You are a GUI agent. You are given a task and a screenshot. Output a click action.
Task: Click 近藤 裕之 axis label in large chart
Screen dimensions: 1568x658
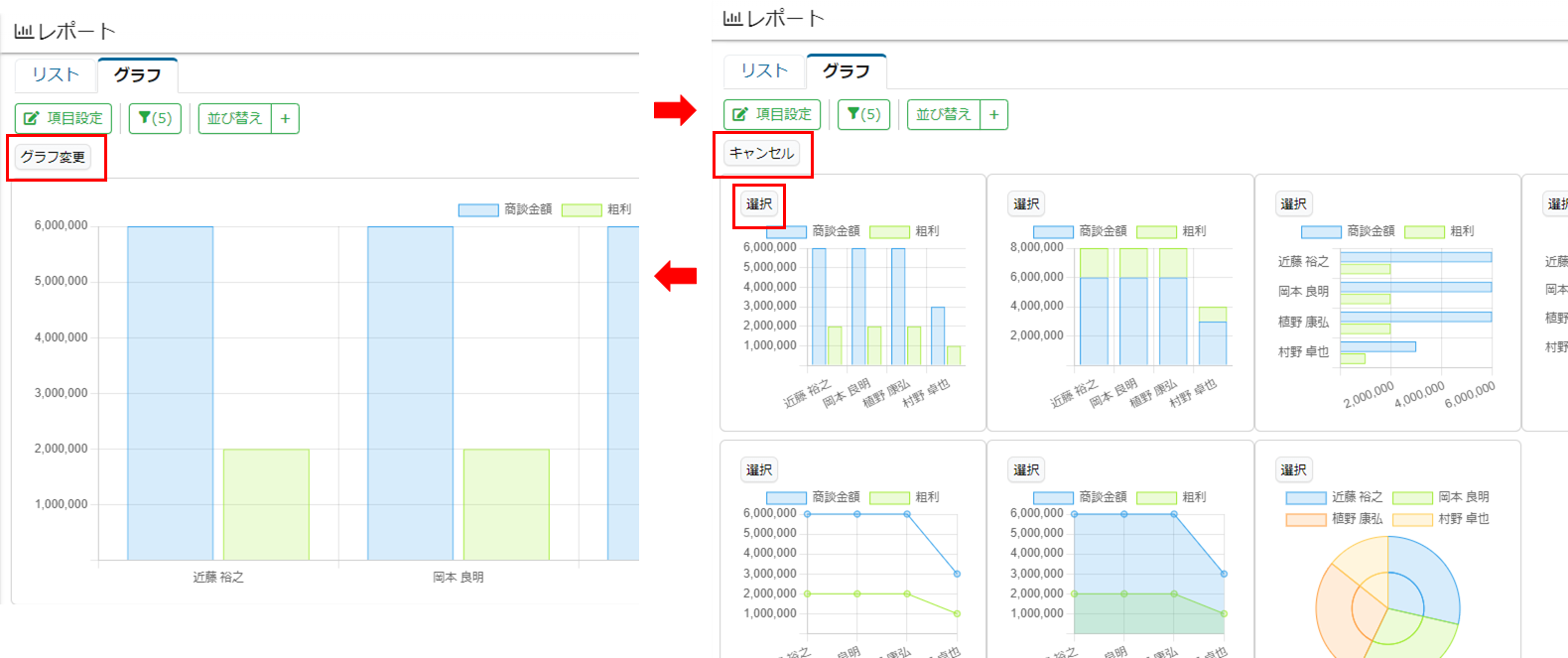[x=218, y=577]
